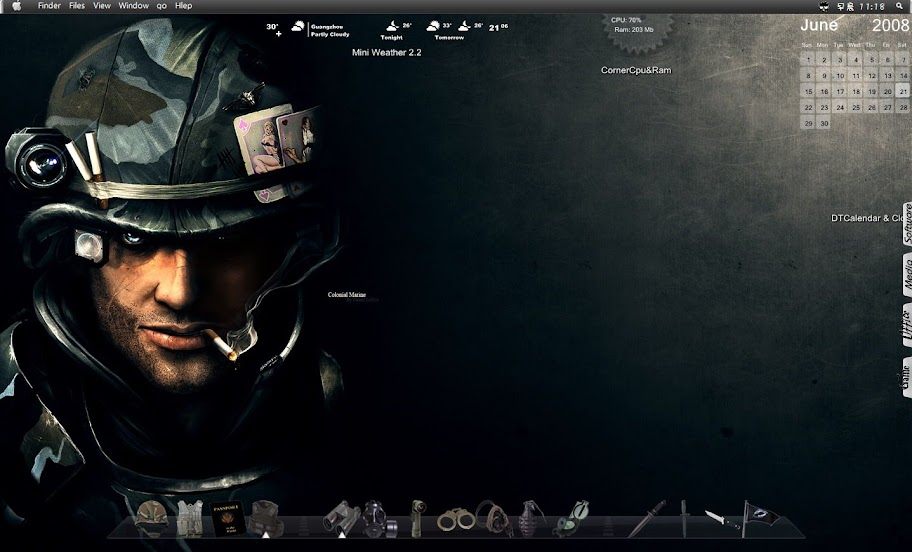Click the Spotlight search magnifier icon
912x552 pixels.
coord(899,6)
